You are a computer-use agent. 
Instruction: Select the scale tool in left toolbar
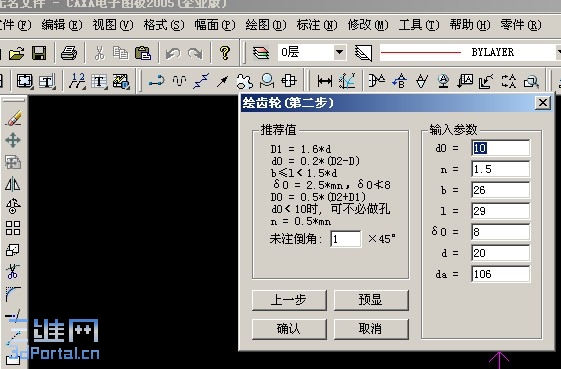click(13, 250)
